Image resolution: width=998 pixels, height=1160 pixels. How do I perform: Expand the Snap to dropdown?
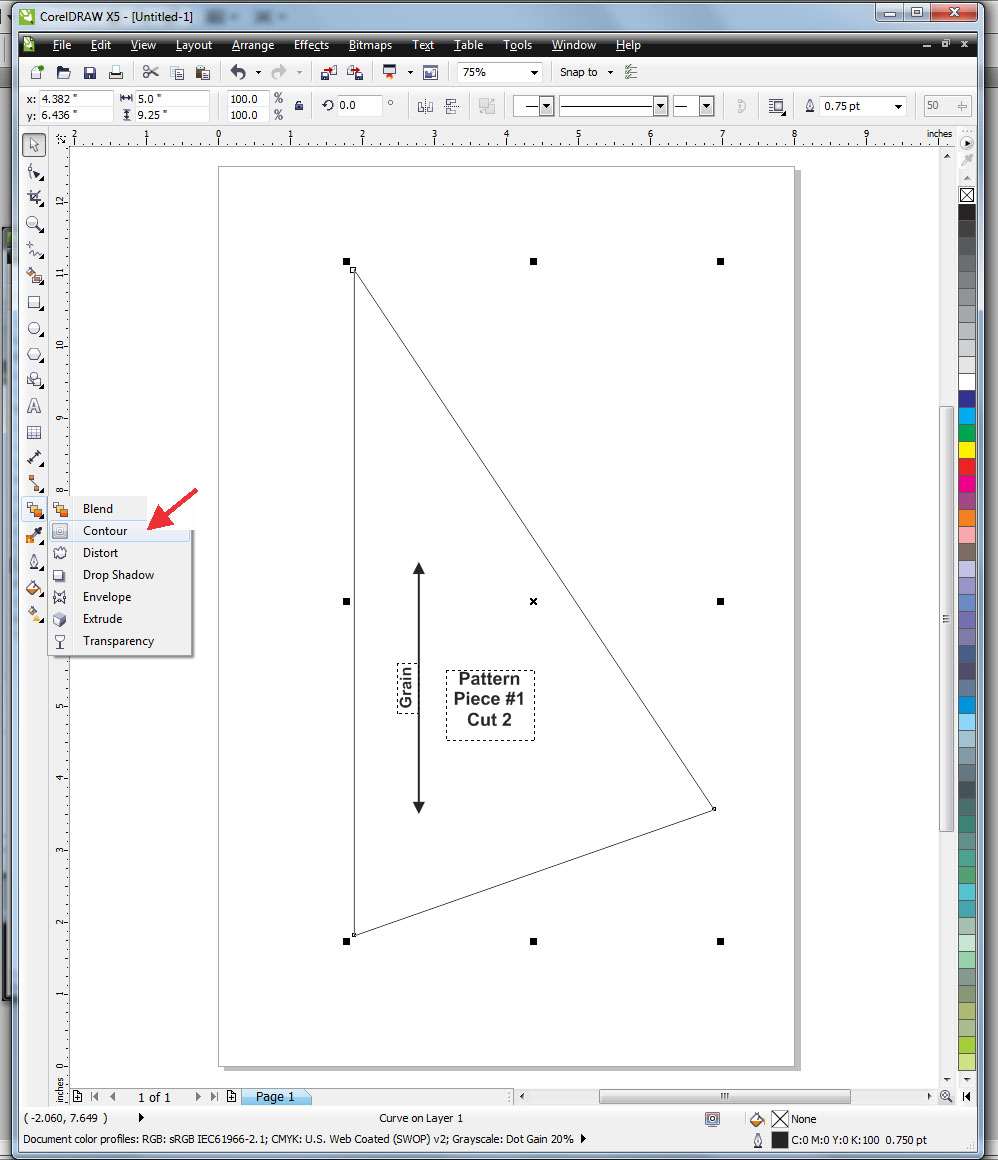tap(610, 72)
